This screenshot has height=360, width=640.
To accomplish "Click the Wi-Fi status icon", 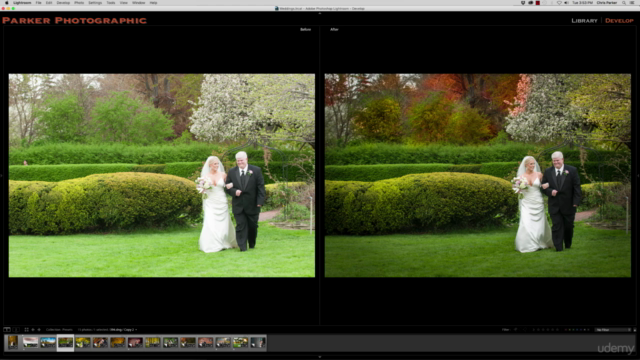I will coord(559,3).
